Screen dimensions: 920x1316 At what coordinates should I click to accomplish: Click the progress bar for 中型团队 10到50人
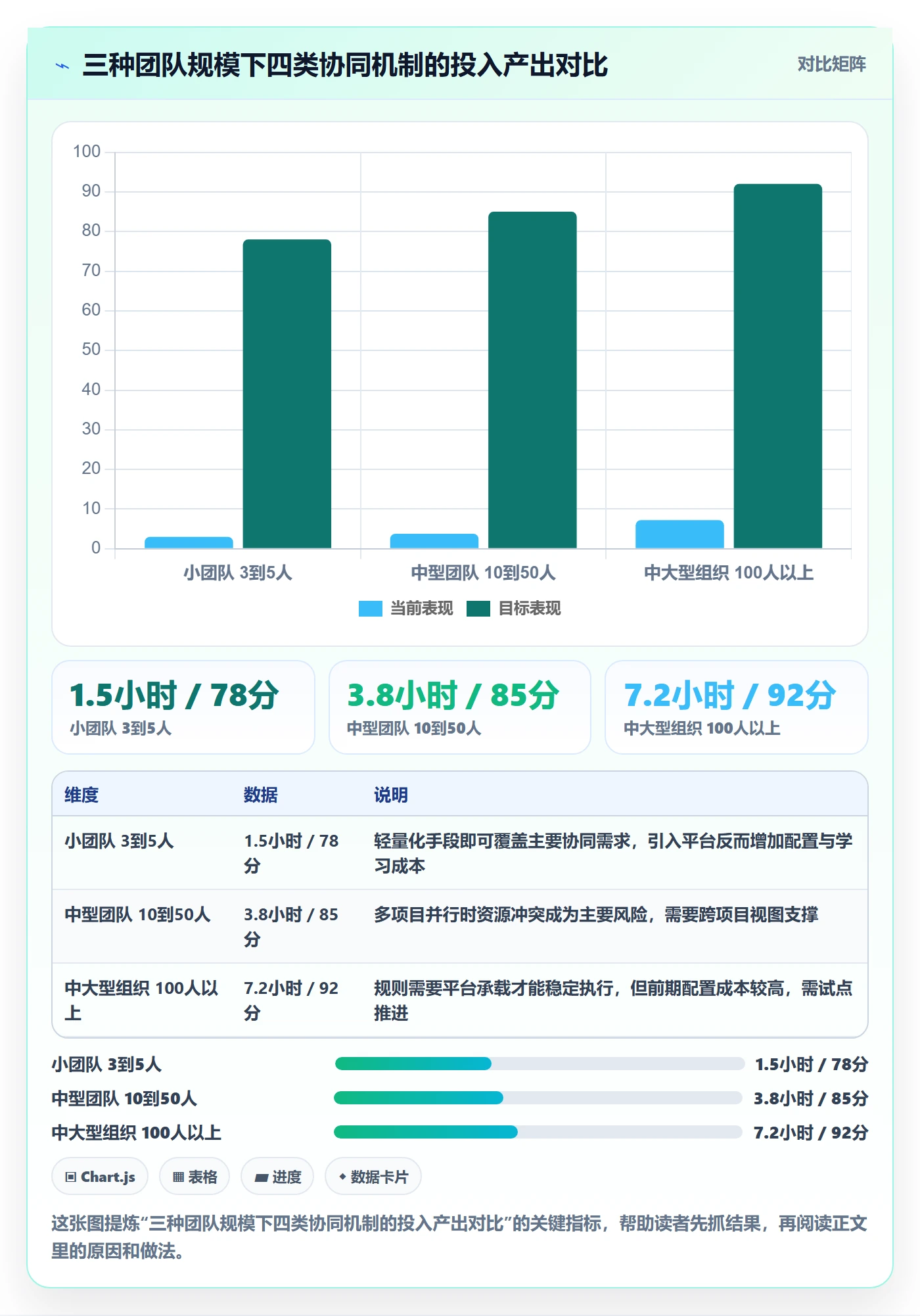(x=538, y=1098)
